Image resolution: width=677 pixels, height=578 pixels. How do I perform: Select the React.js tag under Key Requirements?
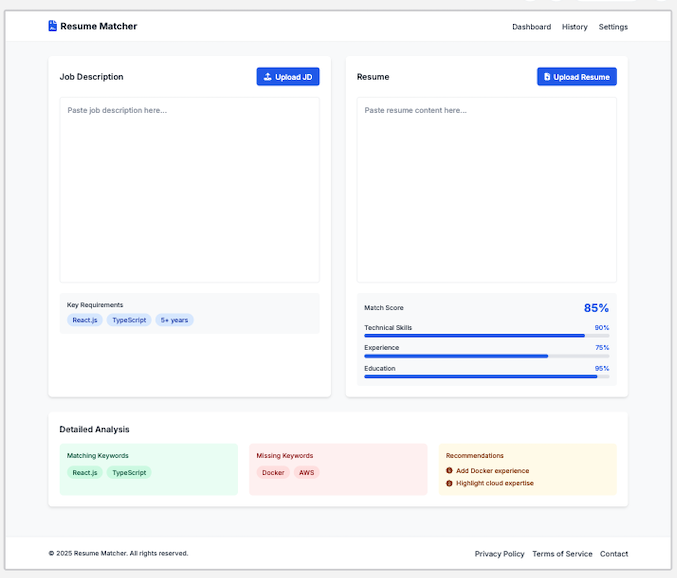(x=85, y=320)
